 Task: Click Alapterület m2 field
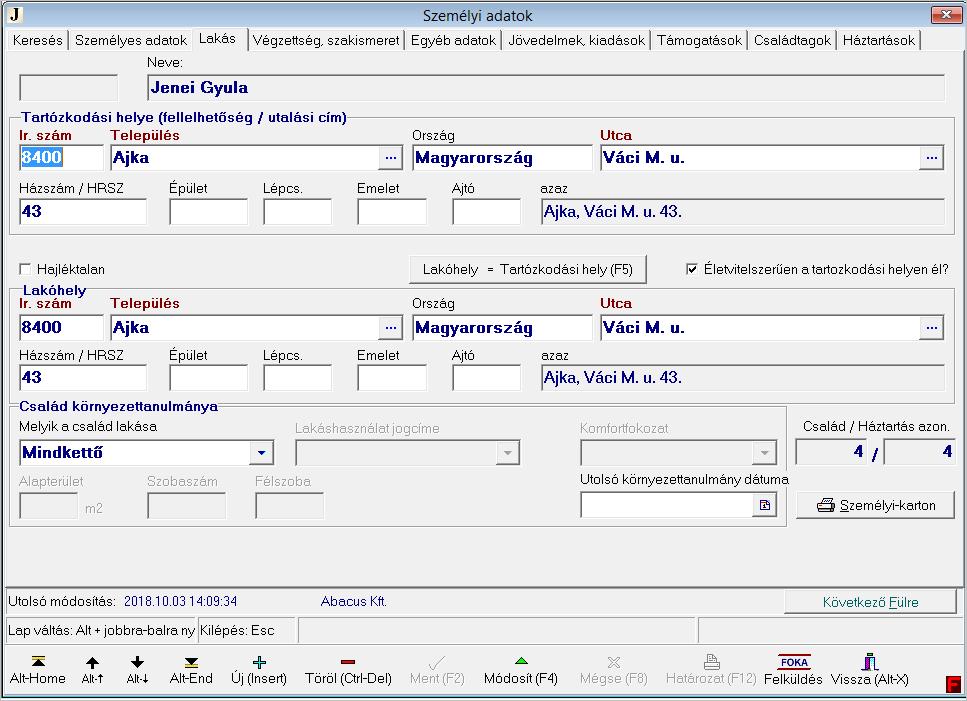tap(49, 506)
